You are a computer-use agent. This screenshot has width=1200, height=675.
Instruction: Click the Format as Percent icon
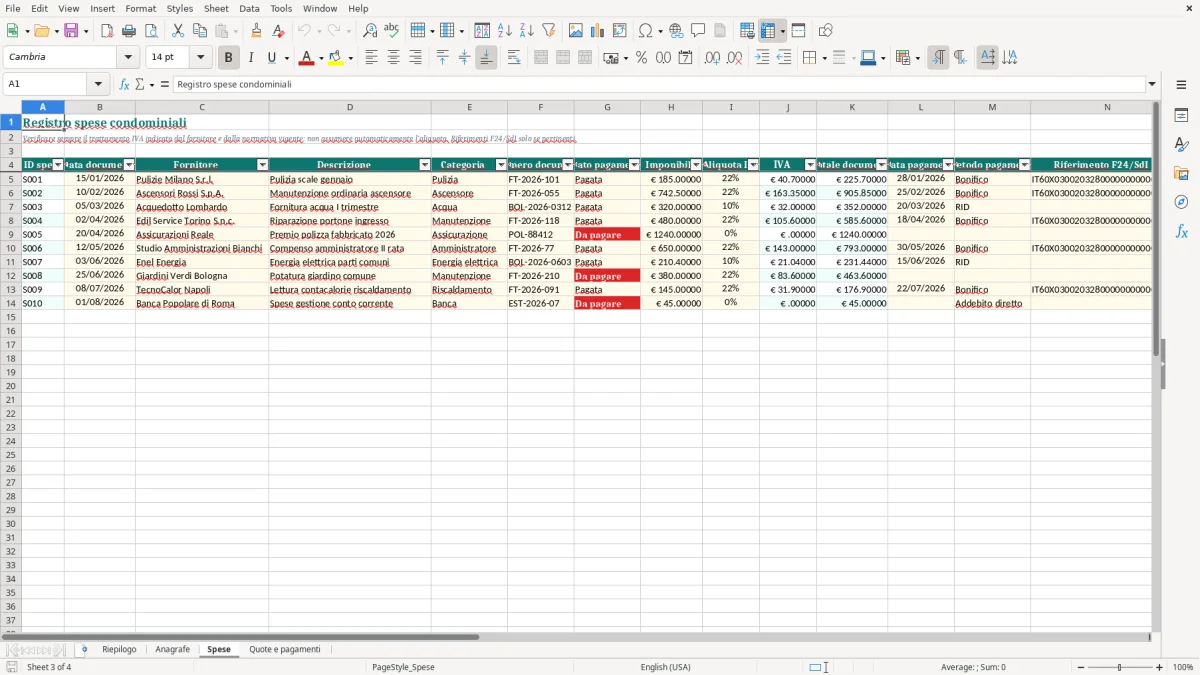point(641,58)
